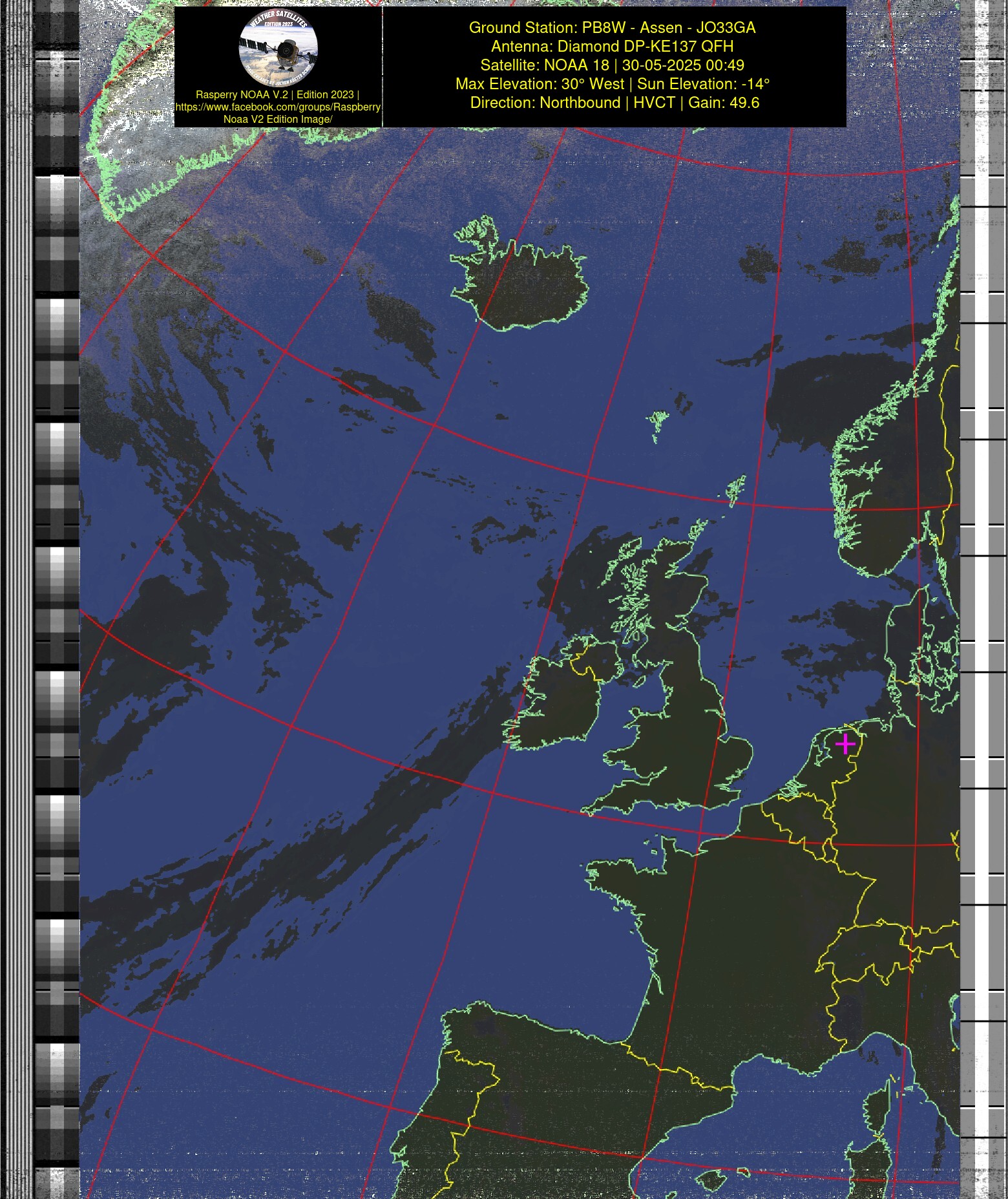This screenshot has width=1008, height=1199.
Task: Click the 'Rasperry NOAA V.2 | Edition 2023 |' text
Action: (277, 94)
